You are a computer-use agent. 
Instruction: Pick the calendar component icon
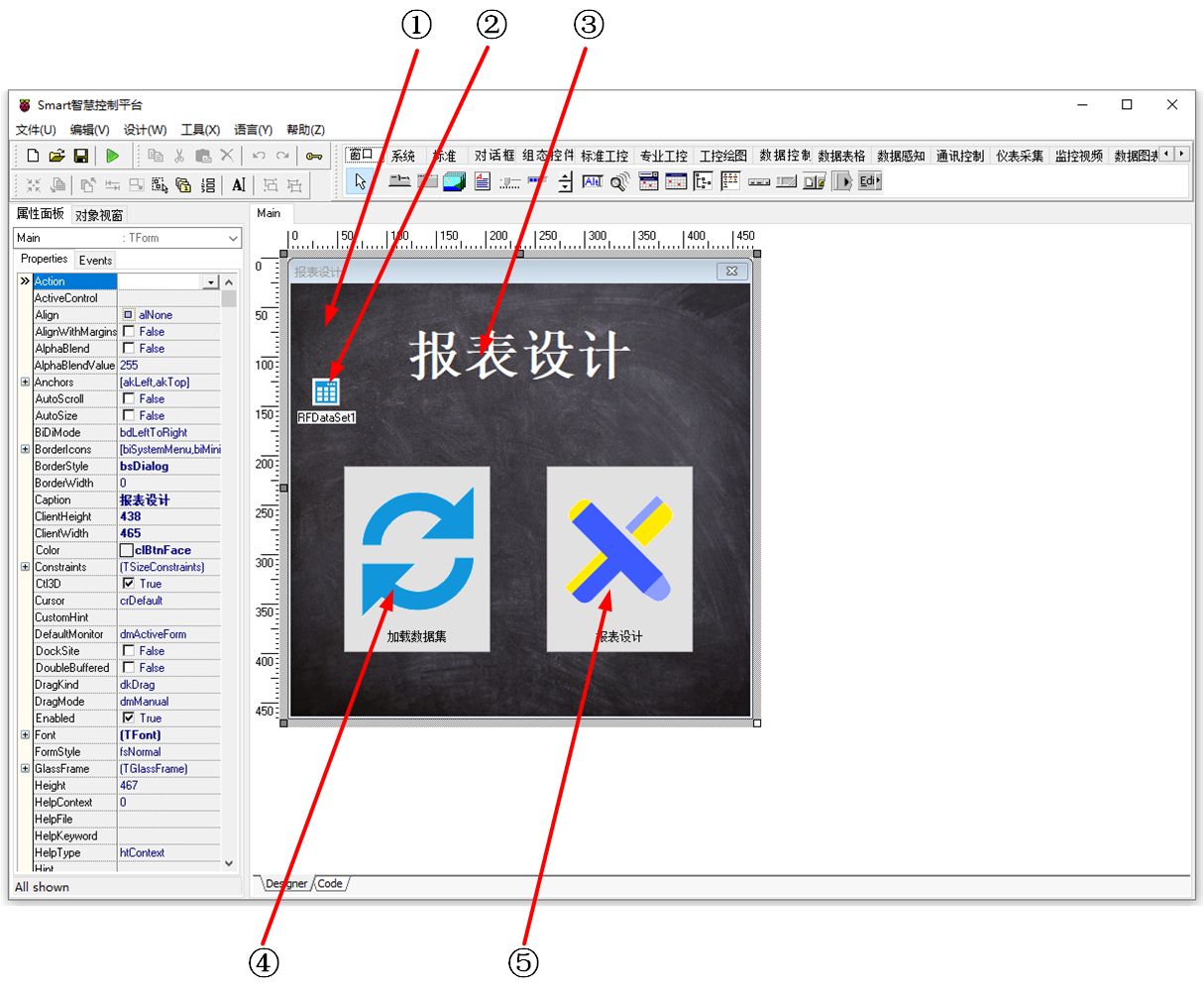(x=676, y=181)
